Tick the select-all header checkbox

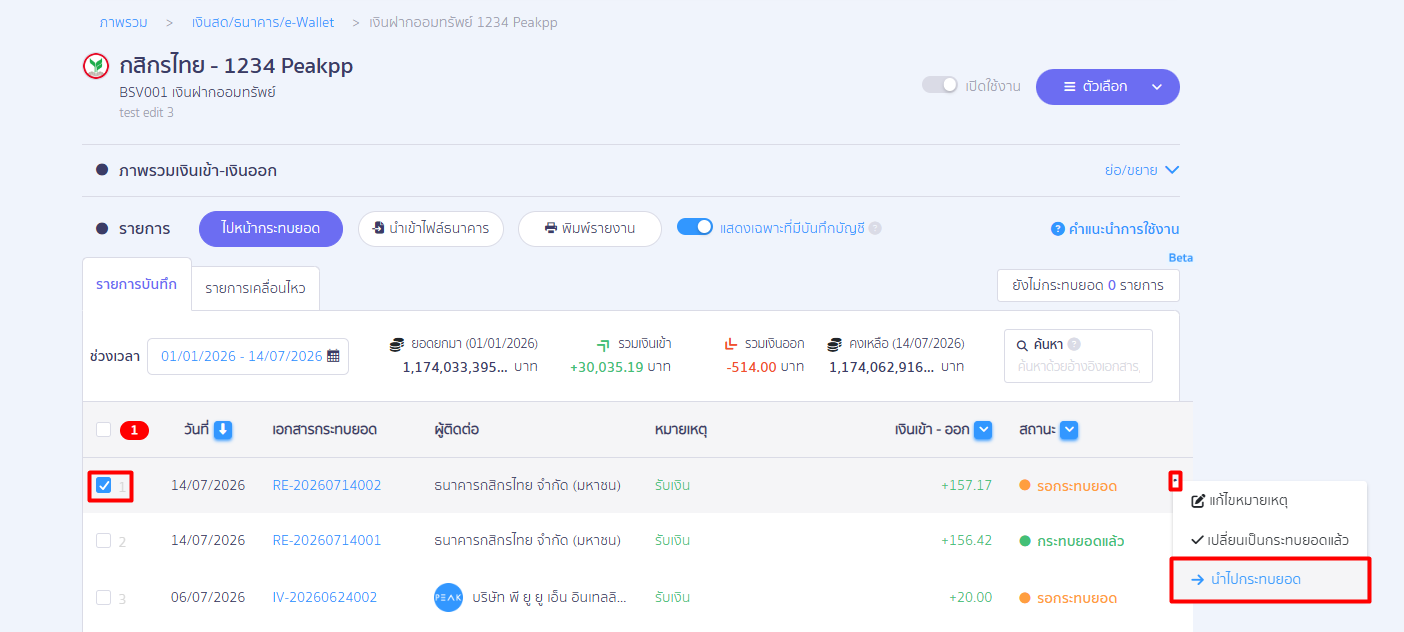104,430
